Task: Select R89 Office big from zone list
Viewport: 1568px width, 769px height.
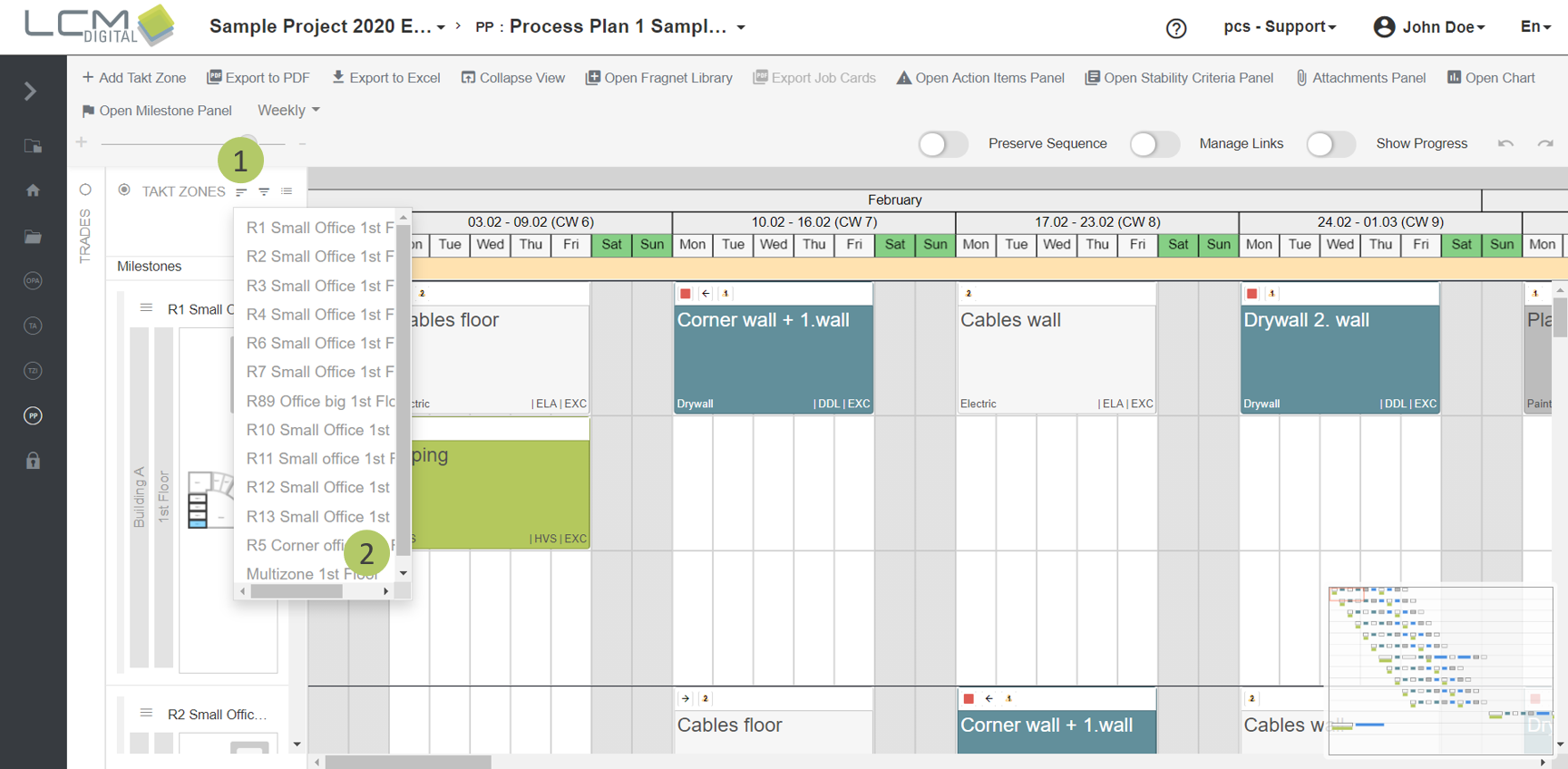Action: click(x=319, y=401)
